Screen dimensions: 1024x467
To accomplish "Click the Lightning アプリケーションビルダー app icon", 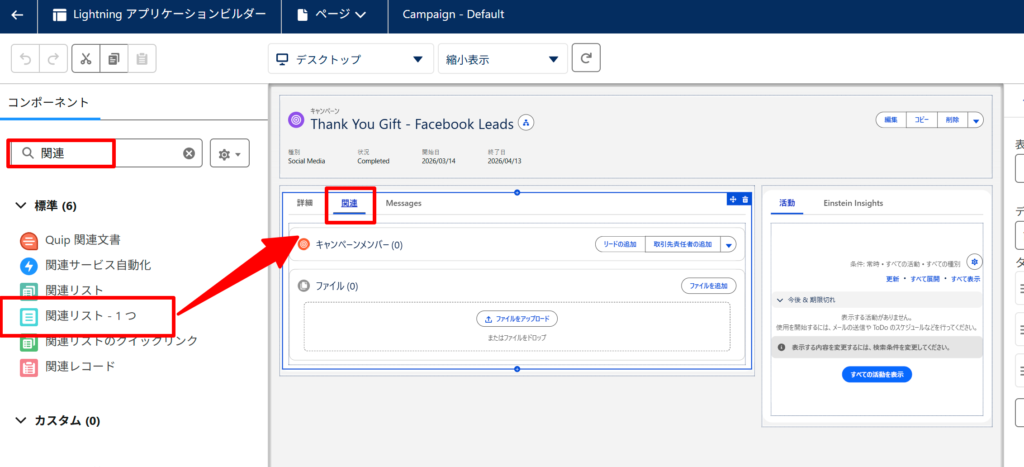I will 59,14.
